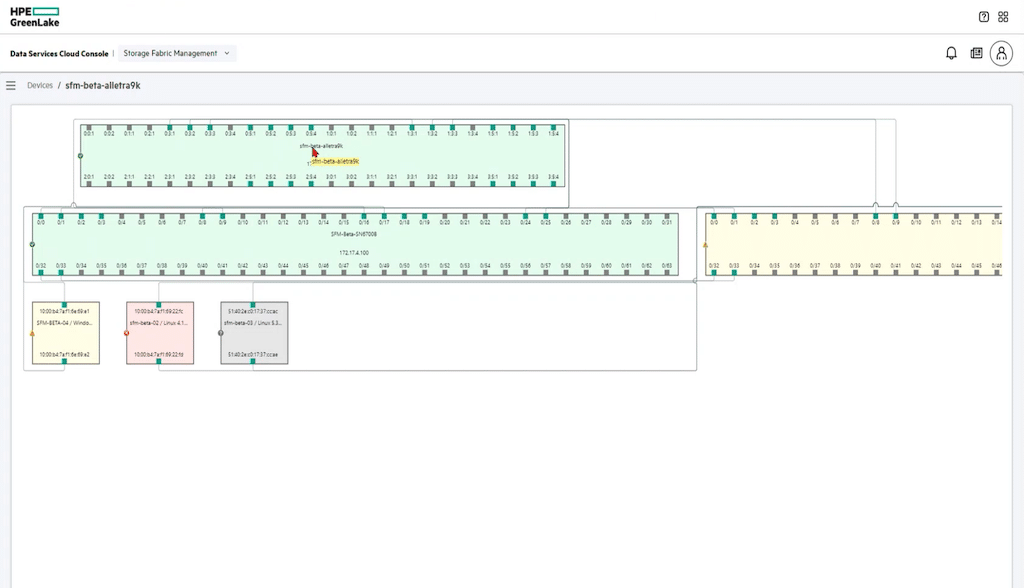Open the user account avatar menu
The width and height of the screenshot is (1024, 588).
click(1001, 54)
